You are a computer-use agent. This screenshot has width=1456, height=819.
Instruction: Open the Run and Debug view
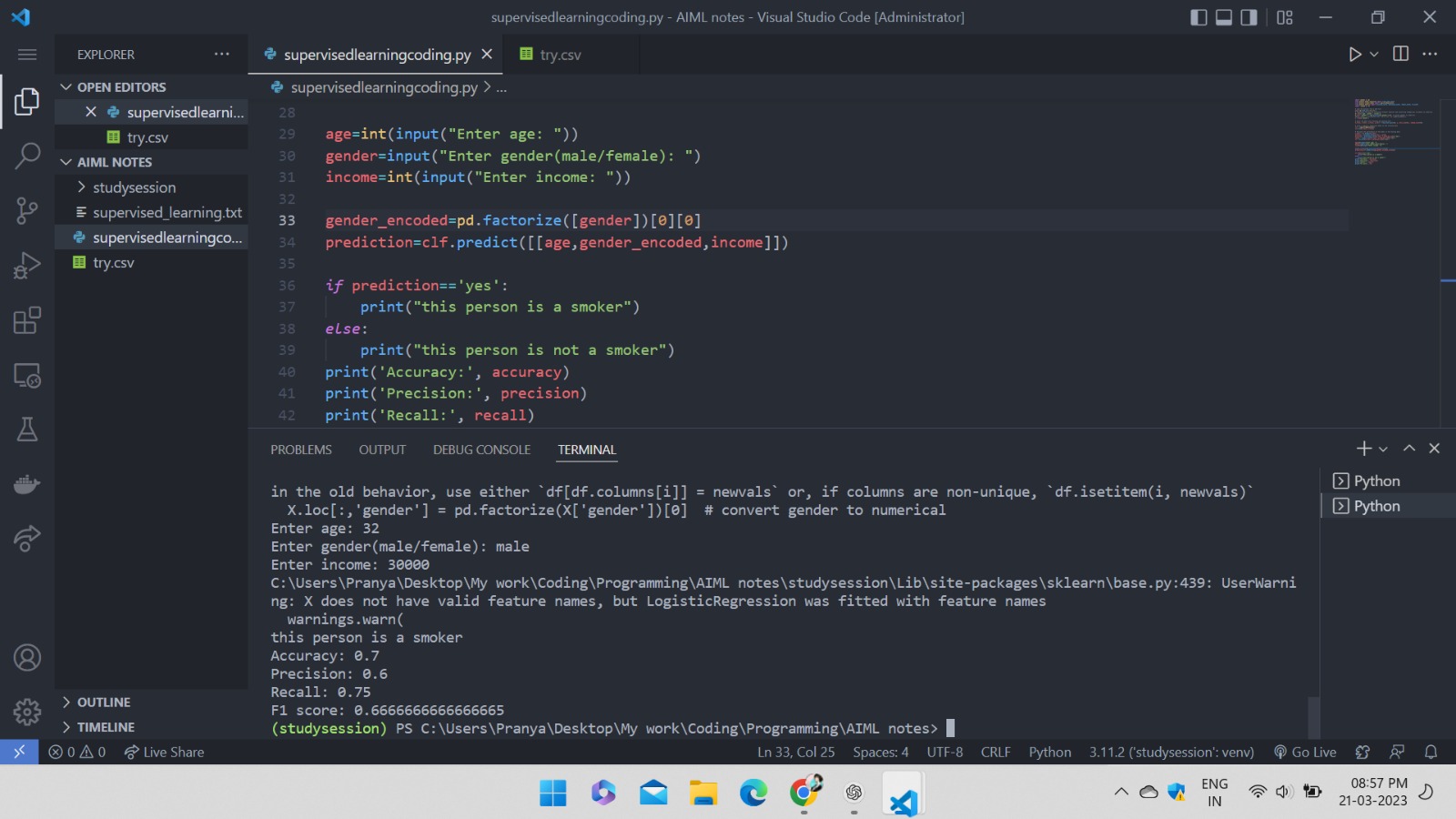(27, 266)
